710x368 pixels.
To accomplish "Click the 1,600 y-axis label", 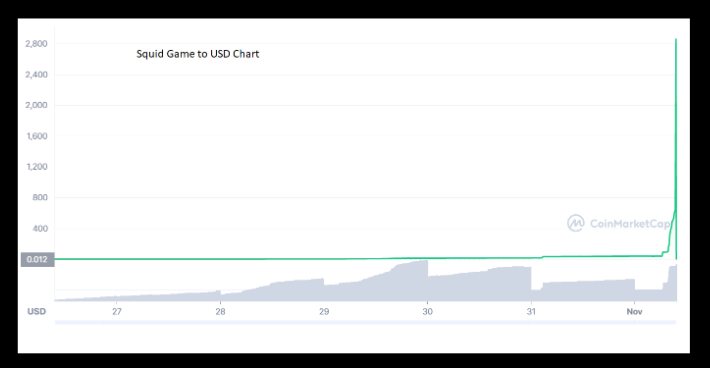I will [x=37, y=136].
